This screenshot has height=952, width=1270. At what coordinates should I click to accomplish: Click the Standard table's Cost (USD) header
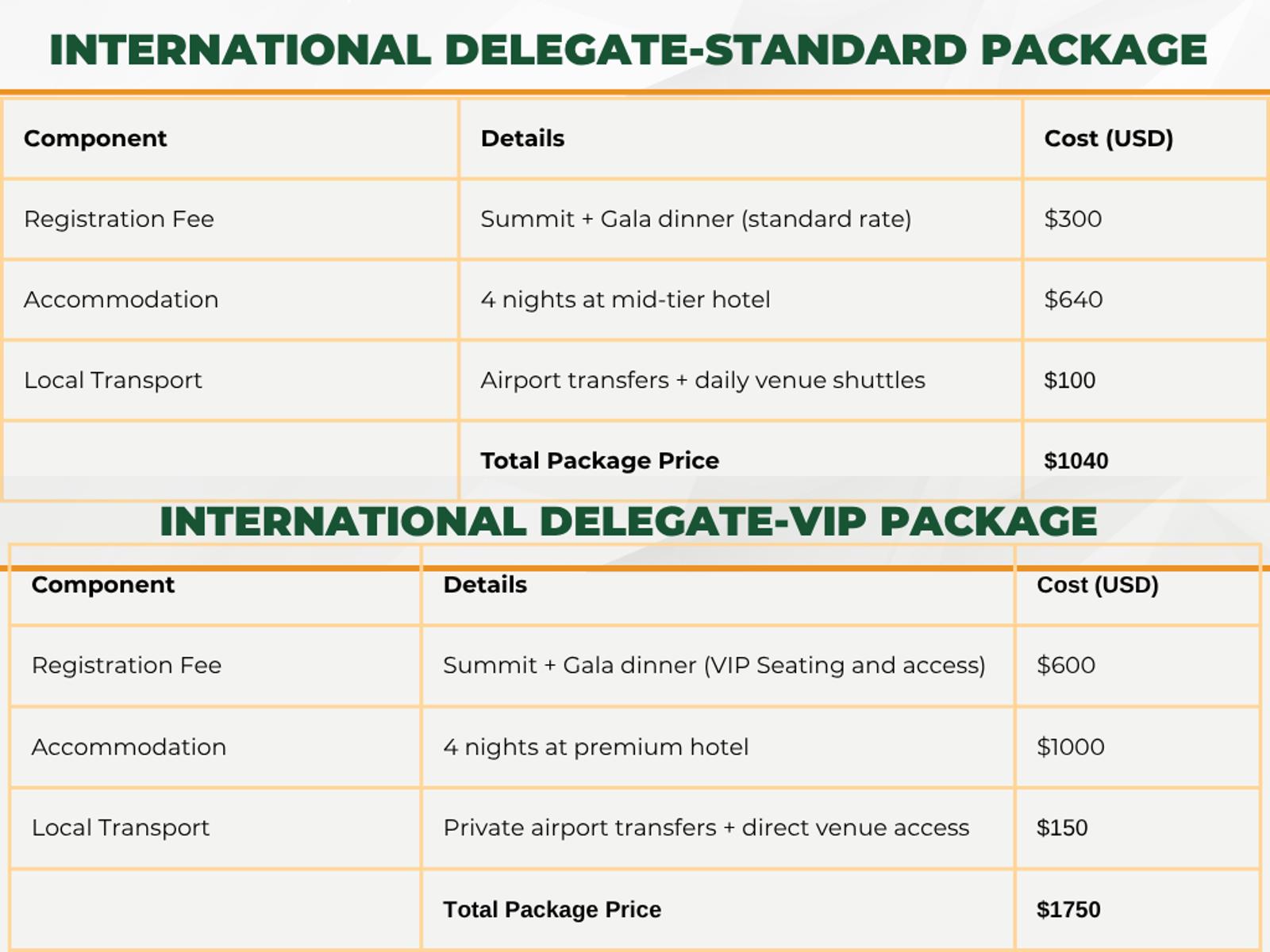[x=1108, y=138]
